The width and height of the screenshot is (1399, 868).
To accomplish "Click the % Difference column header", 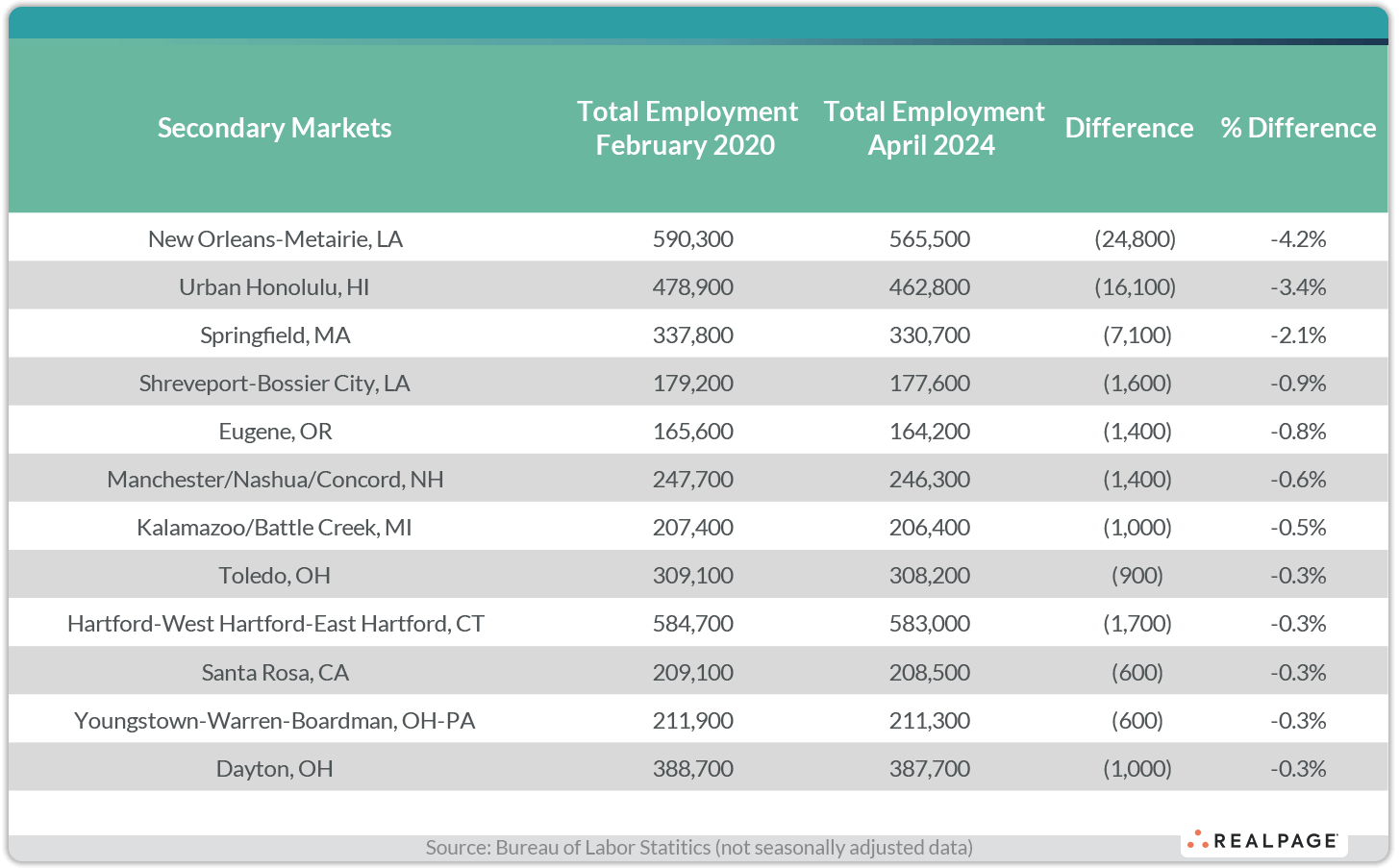I will pyautogui.click(x=1298, y=128).
